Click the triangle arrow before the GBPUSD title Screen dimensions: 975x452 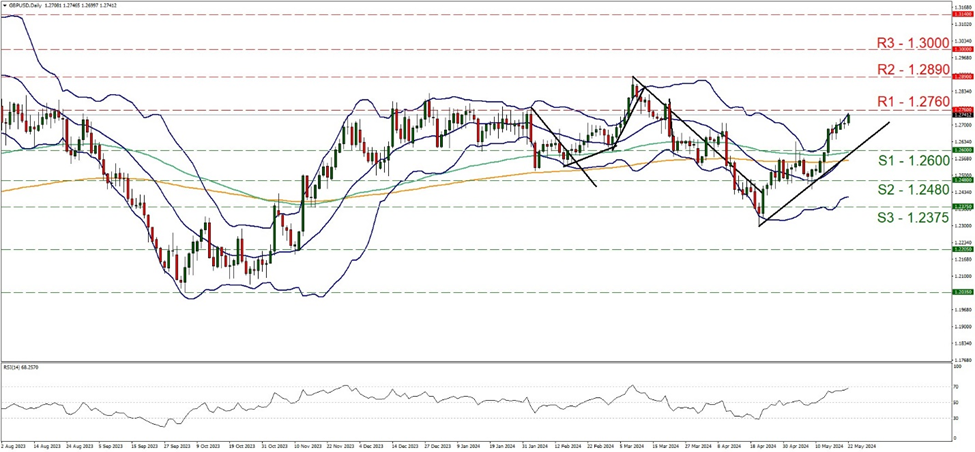(3, 5)
